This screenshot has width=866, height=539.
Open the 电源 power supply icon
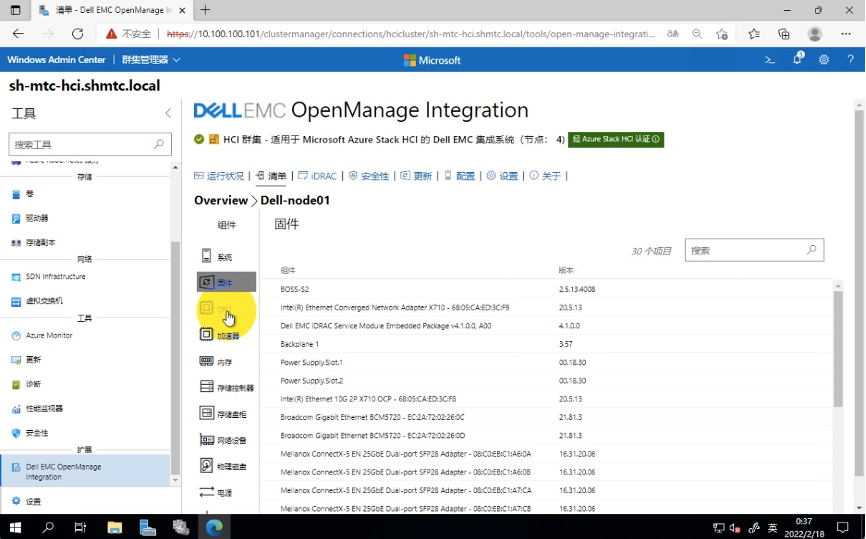(x=206, y=492)
